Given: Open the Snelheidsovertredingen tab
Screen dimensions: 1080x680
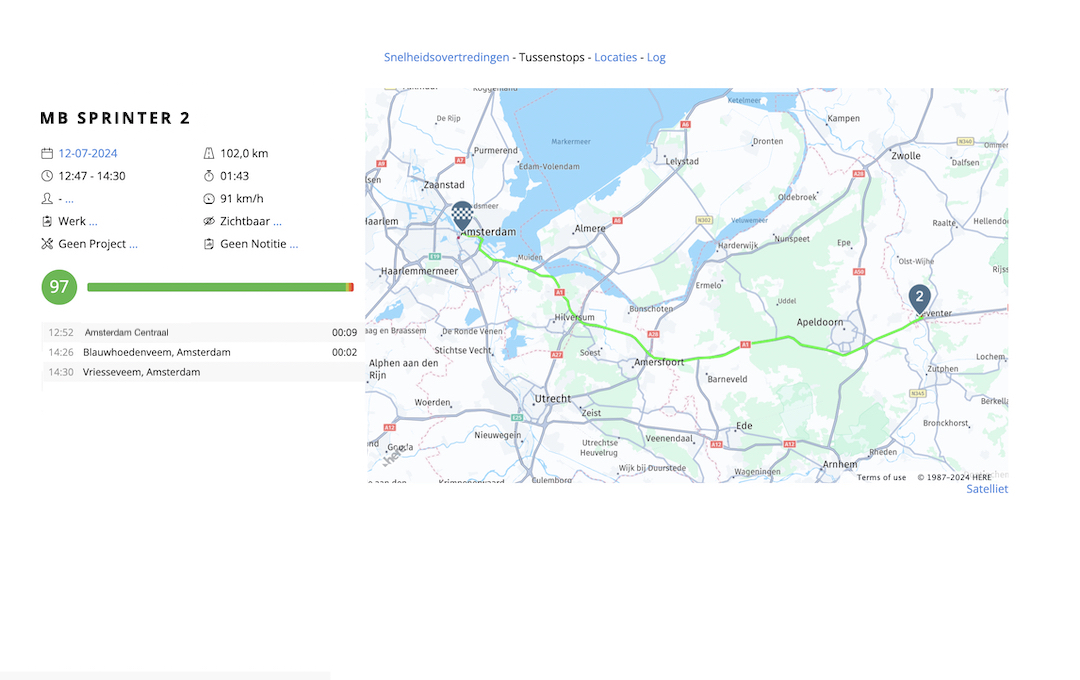Looking at the screenshot, I should 446,57.
